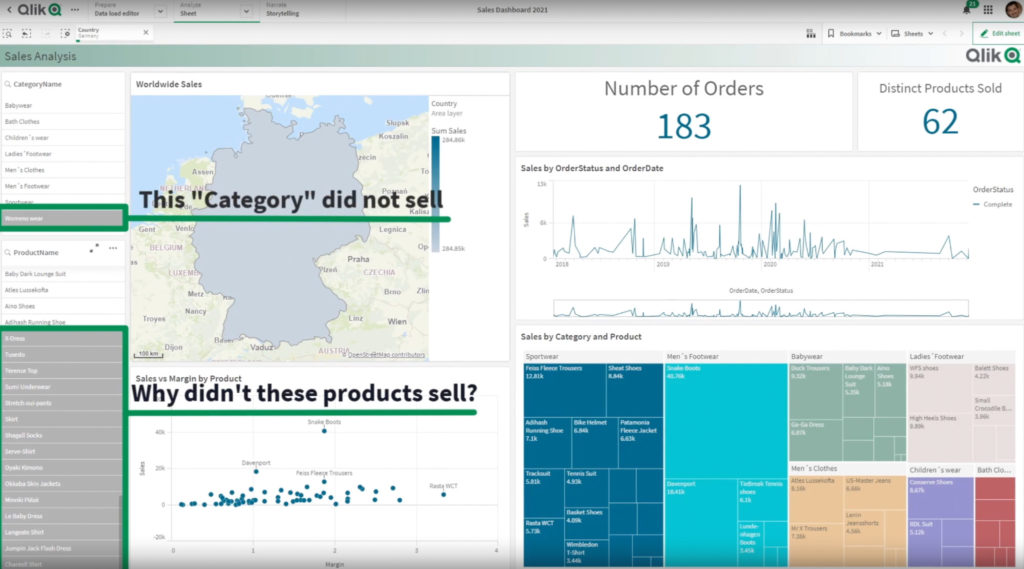Open the Country selection chip

click(x=108, y=33)
